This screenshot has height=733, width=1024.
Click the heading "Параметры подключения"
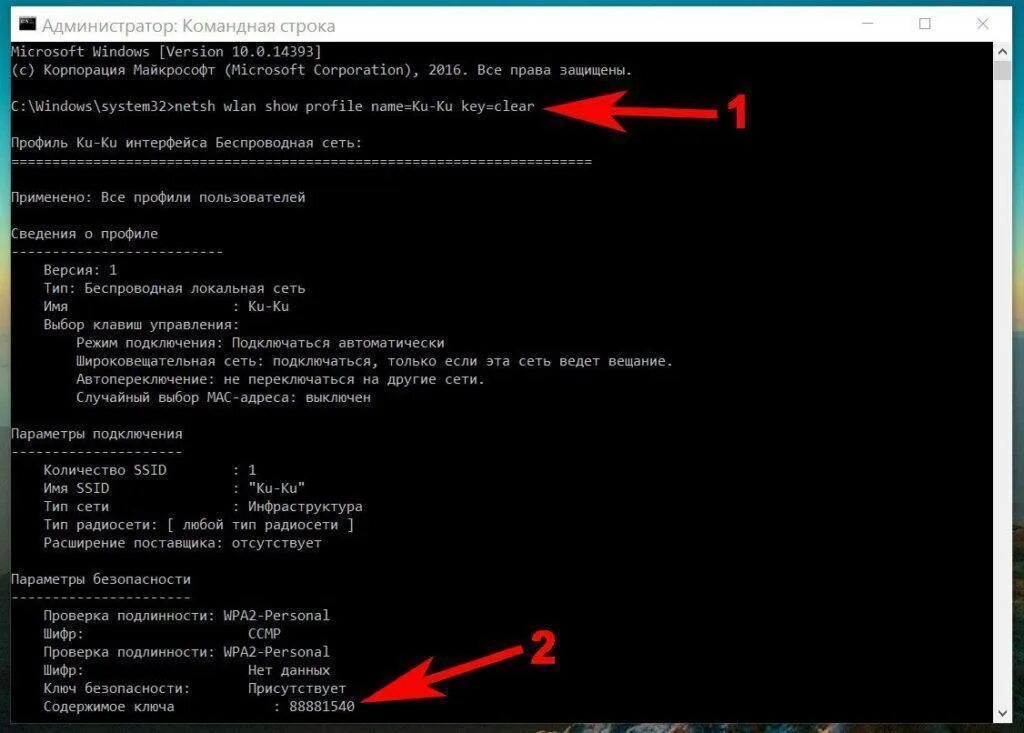pos(97,434)
